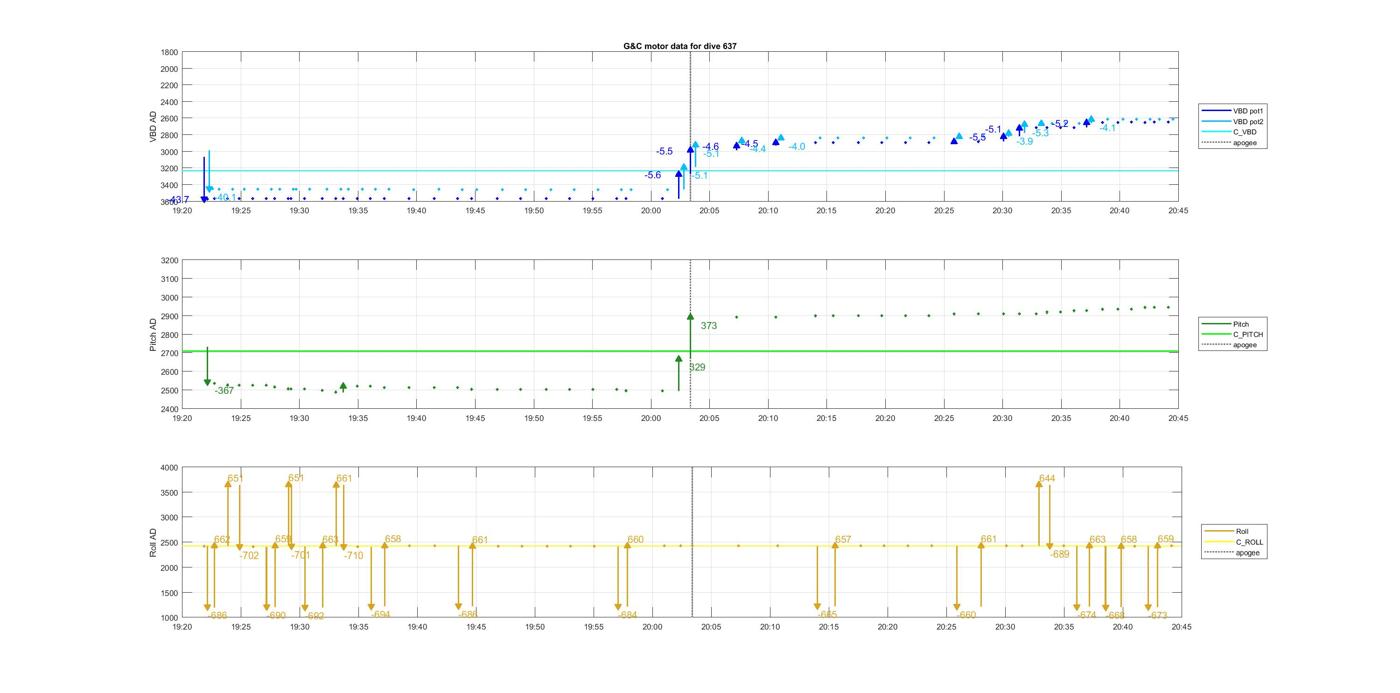Click the 4000 tick on Roll axis

[x=169, y=467]
